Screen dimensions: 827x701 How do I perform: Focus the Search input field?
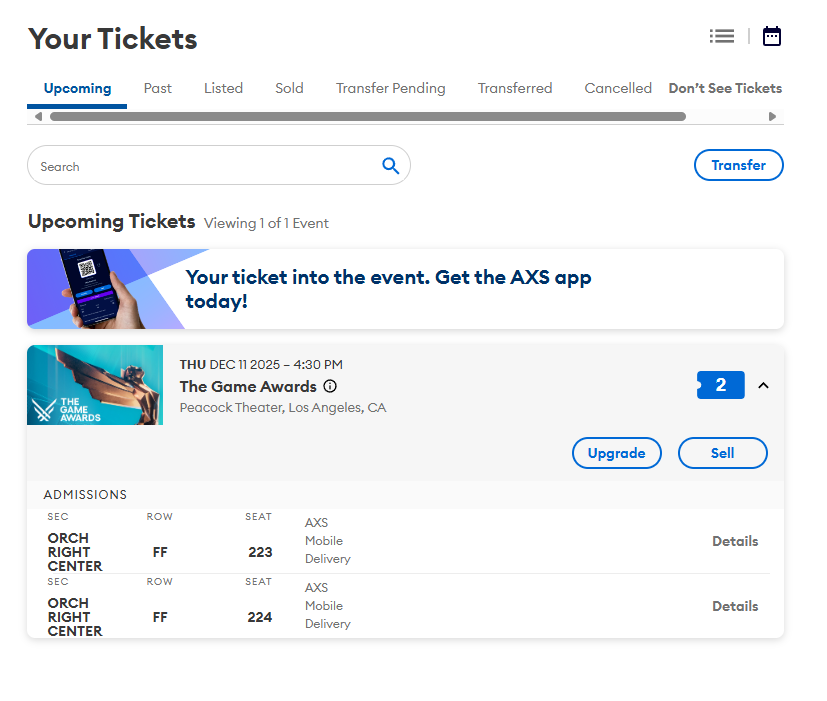[218, 166]
